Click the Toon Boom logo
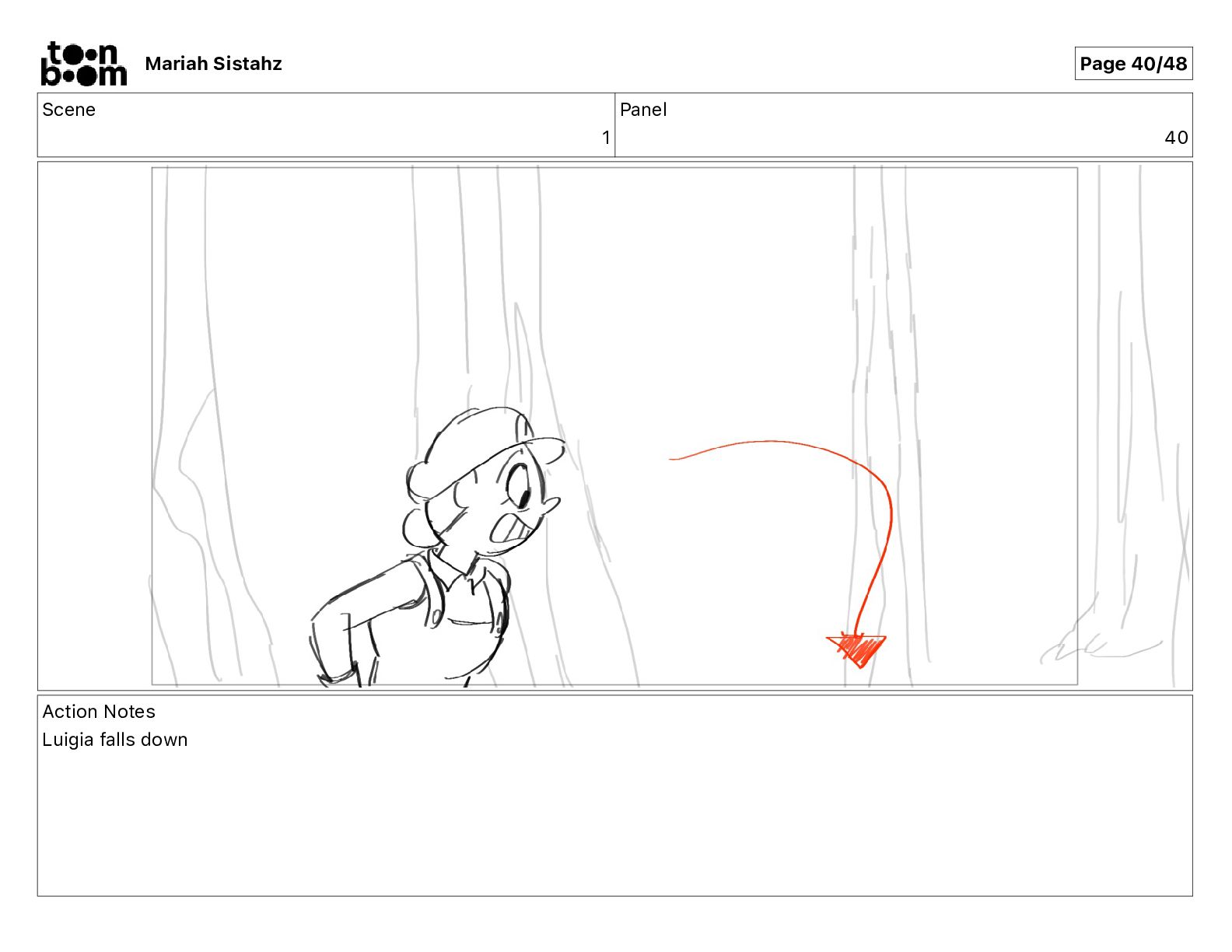 click(x=84, y=64)
